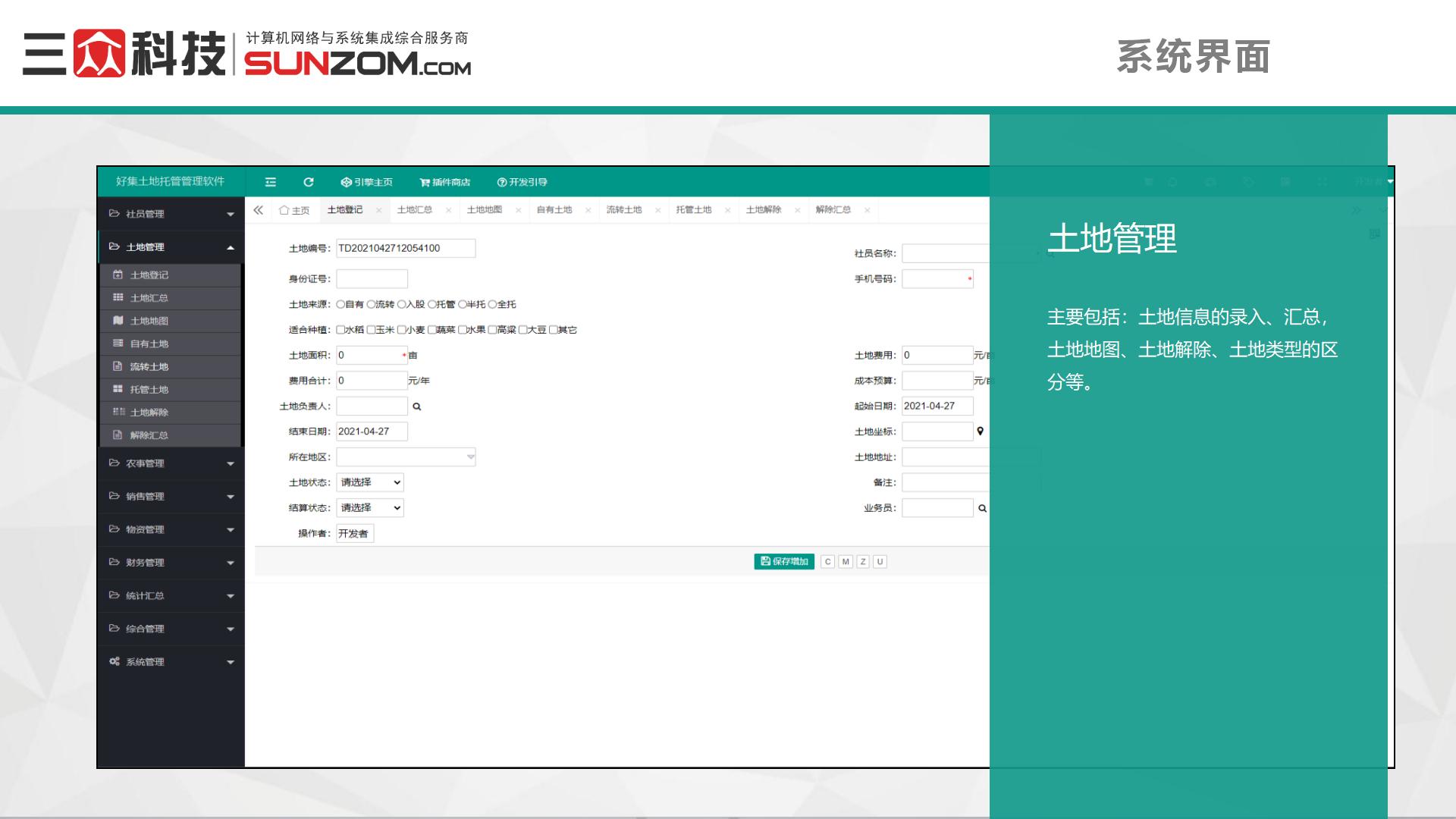
Task: Open the 所在地区 region dropdown
Action: pos(406,457)
